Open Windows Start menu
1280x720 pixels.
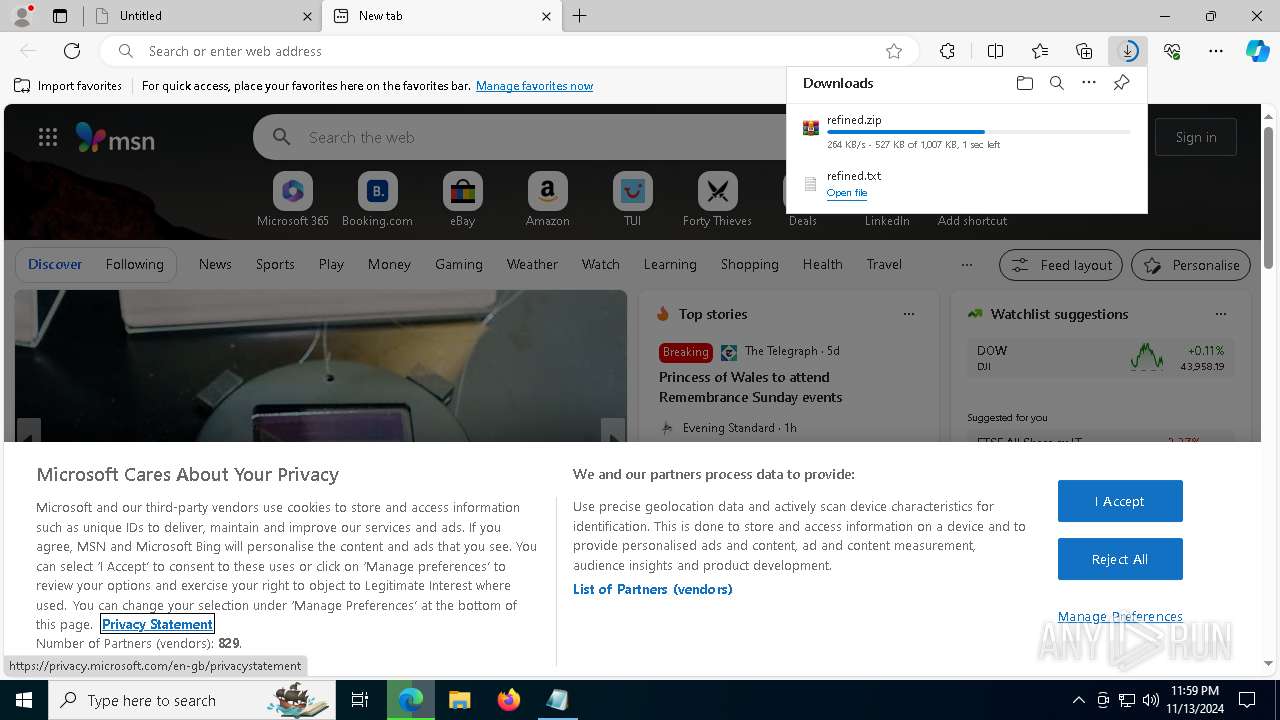(24, 700)
